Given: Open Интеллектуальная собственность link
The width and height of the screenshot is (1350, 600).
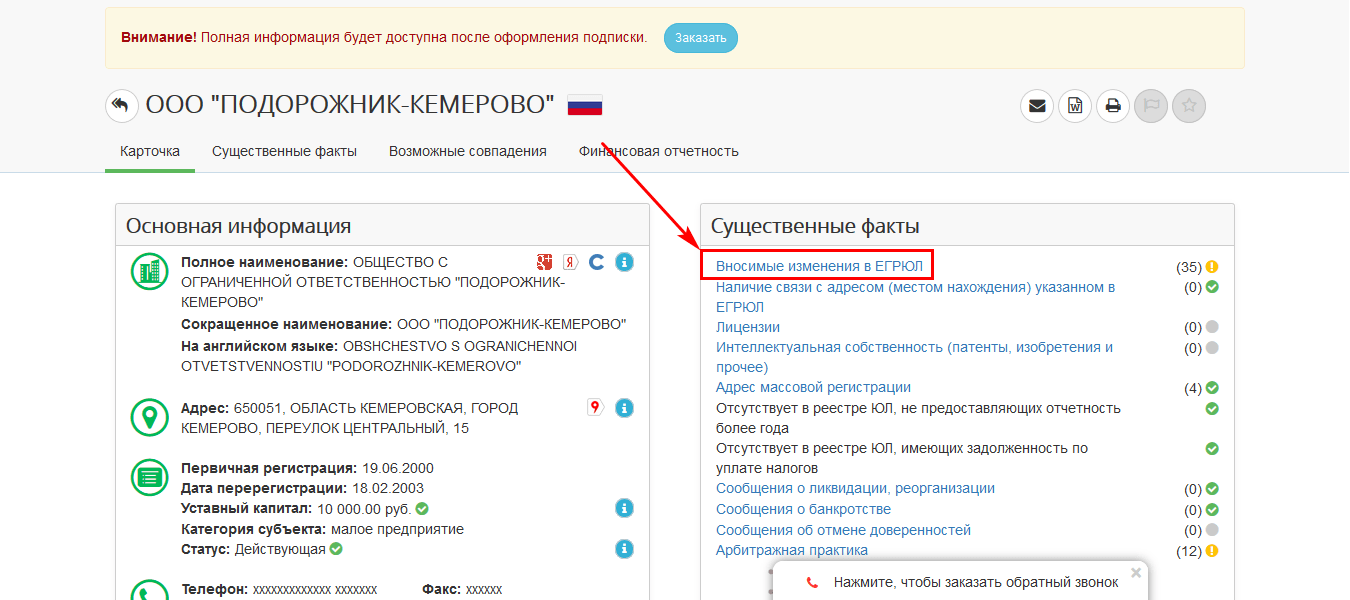Looking at the screenshot, I should tap(914, 357).
